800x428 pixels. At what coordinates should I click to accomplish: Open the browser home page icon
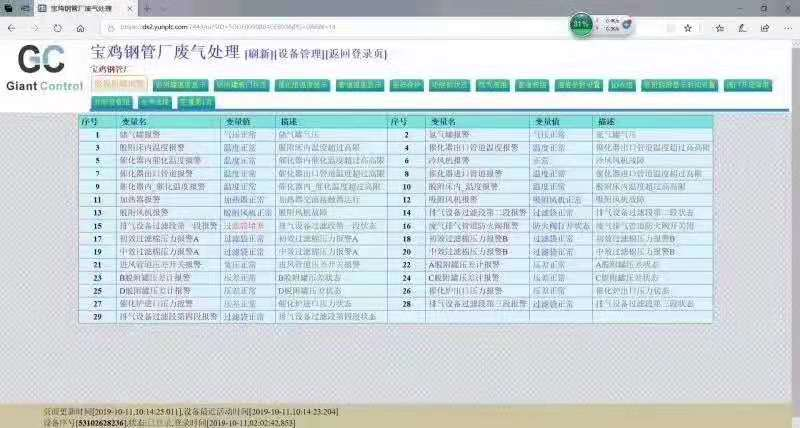tap(81, 28)
